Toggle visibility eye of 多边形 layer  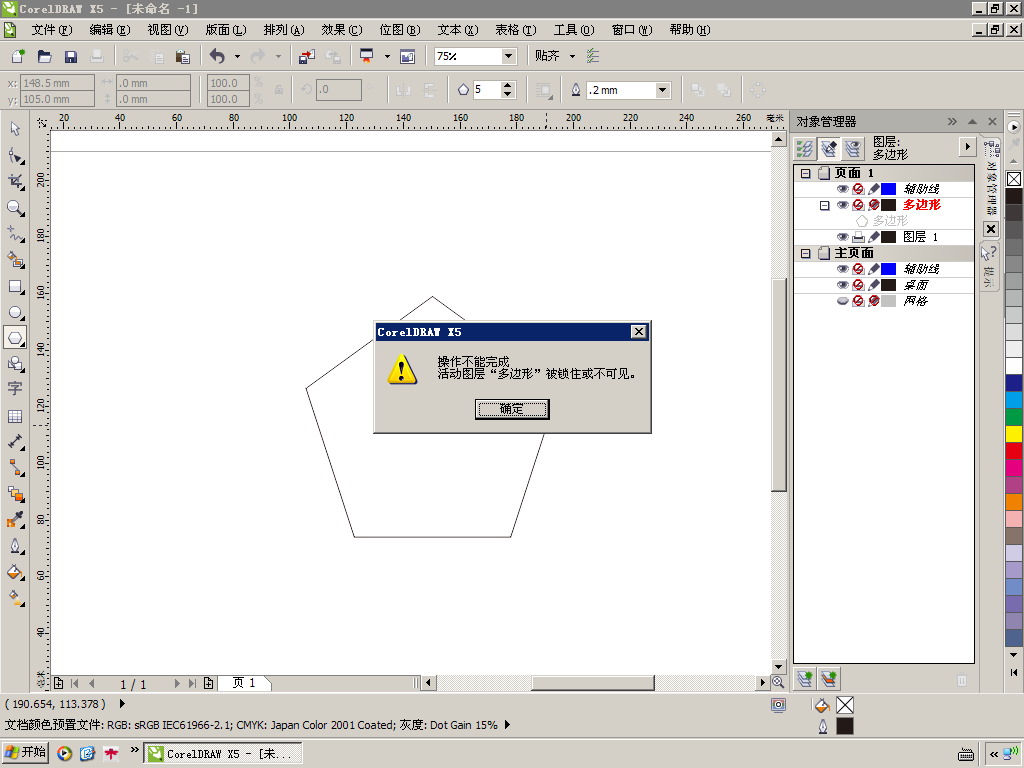click(842, 205)
